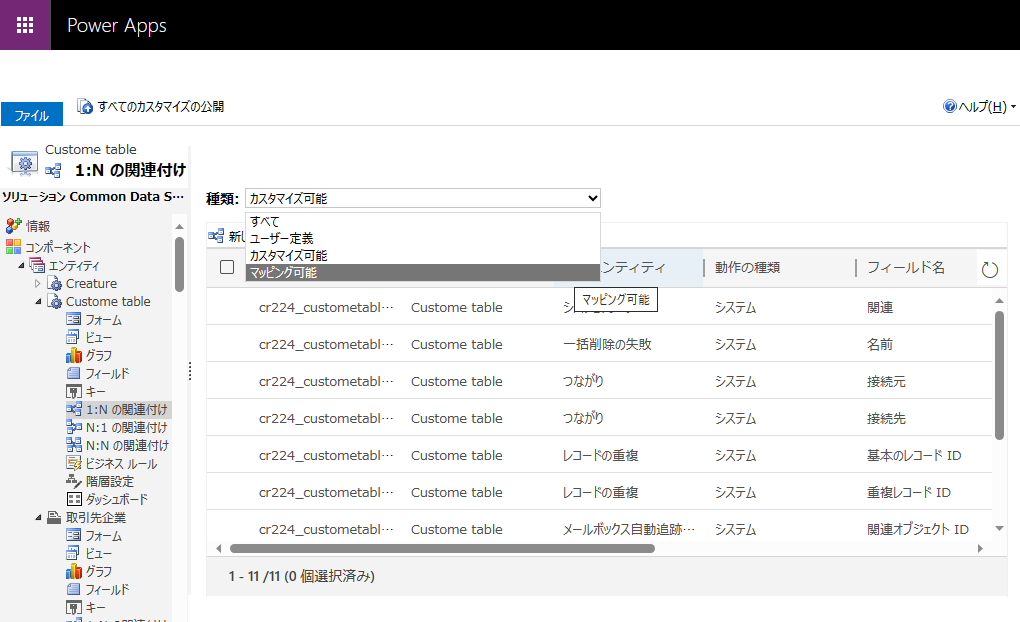Screen dimensions: 1020x622
Task: Choose マッピング可能 in the type list
Action: click(x=422, y=272)
